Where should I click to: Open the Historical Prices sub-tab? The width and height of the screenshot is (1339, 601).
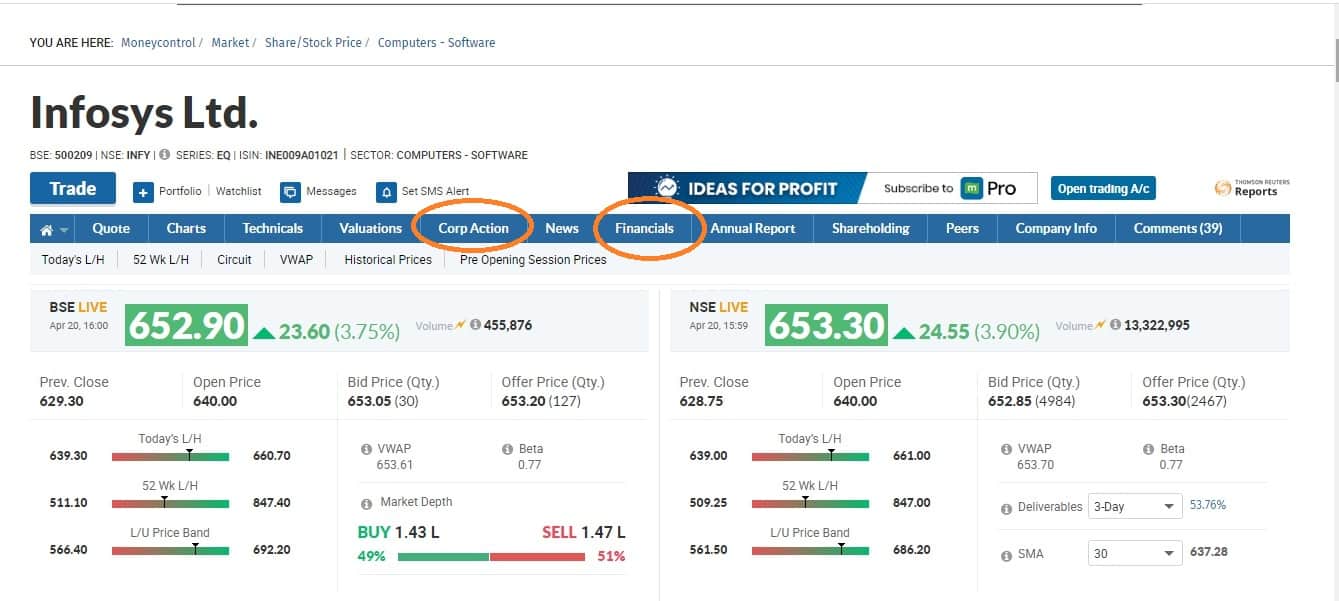pyautogui.click(x=388, y=259)
